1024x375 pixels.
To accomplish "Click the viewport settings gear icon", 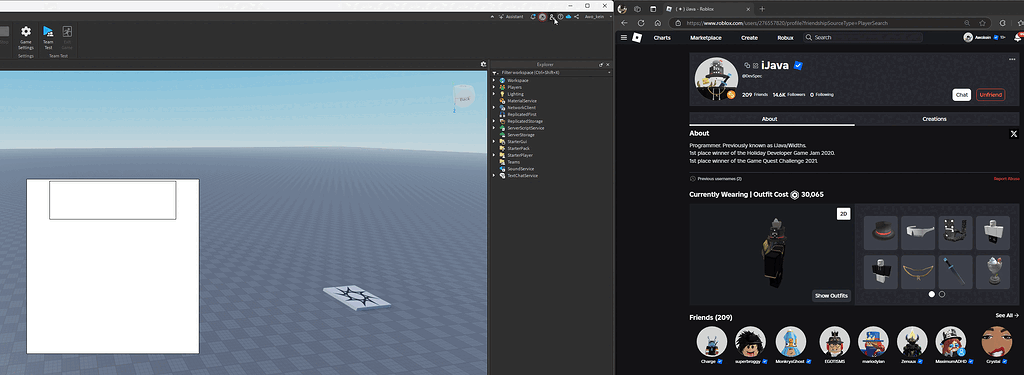I will pyautogui.click(x=483, y=64).
